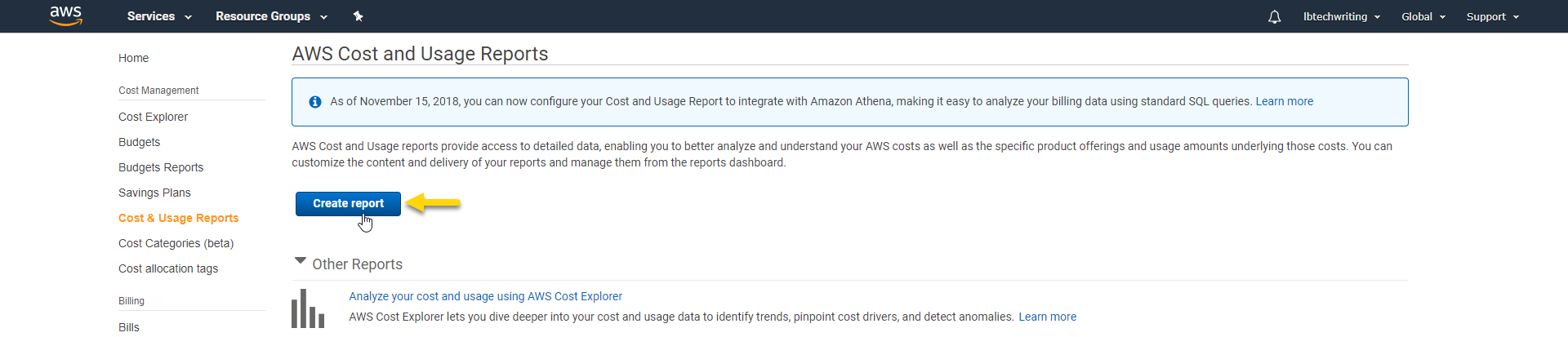This screenshot has height=337, width=1568.
Task: Click the AWS logo in header
Action: [66, 16]
